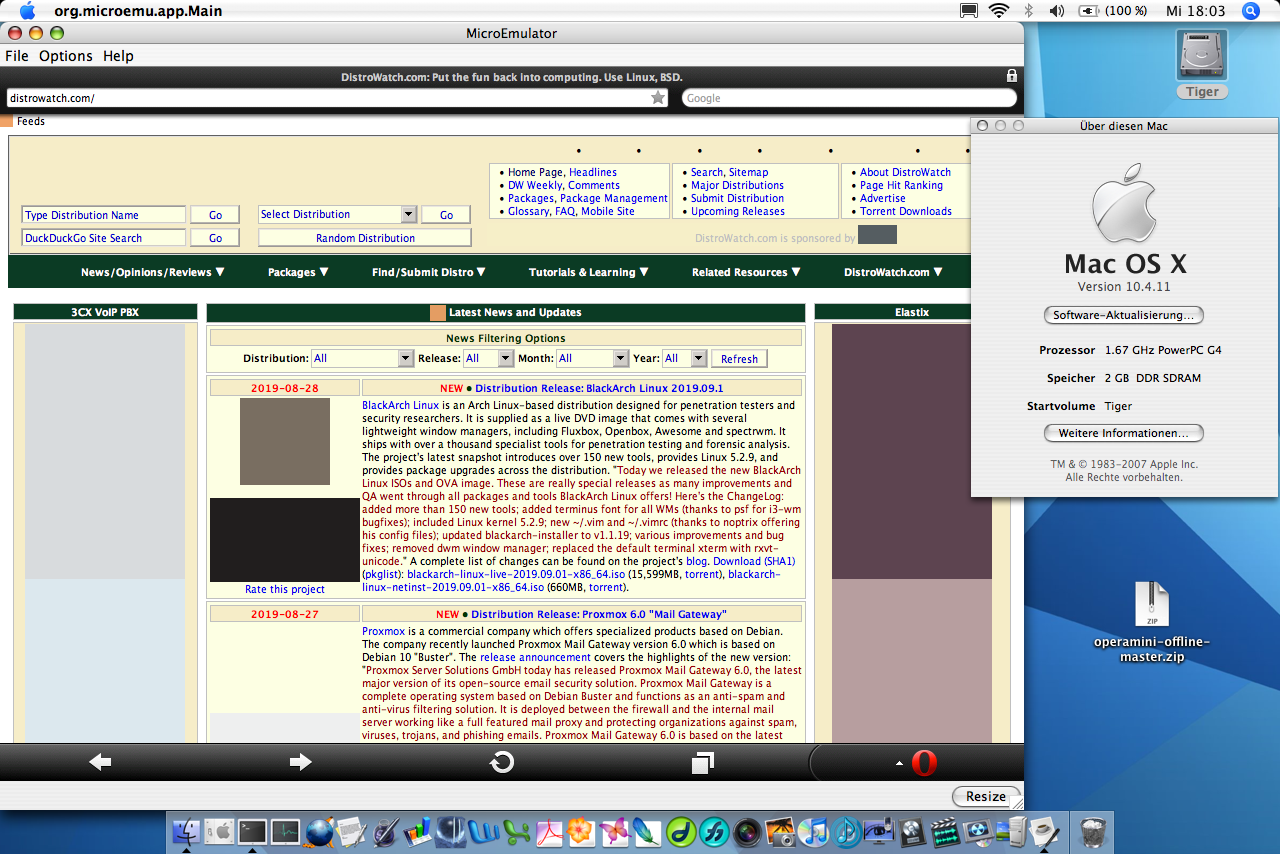
Task: Open Distribution Release: BlackArch Linux 2019.09.1
Action: [599, 388]
